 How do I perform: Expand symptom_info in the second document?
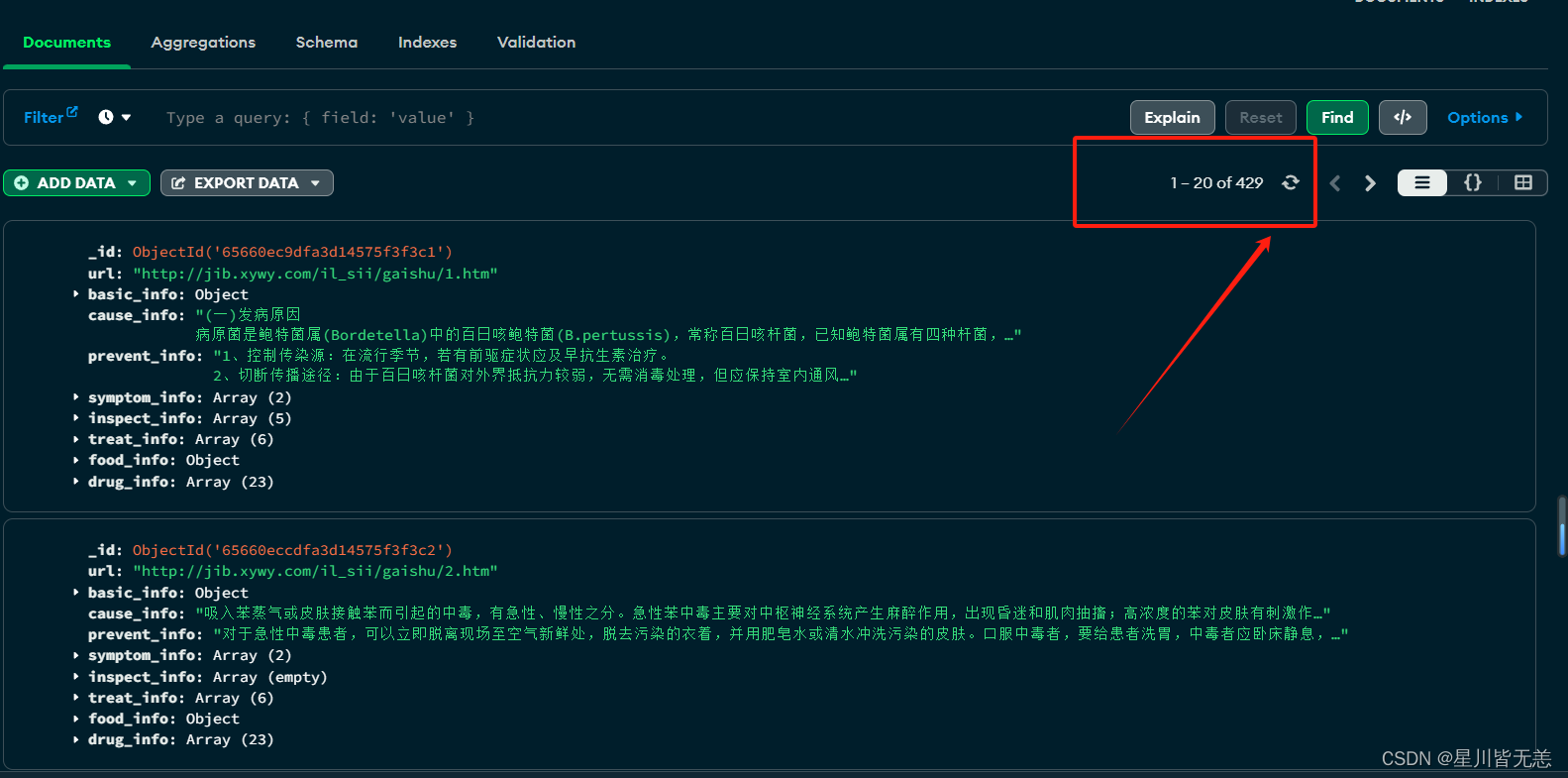click(76, 655)
